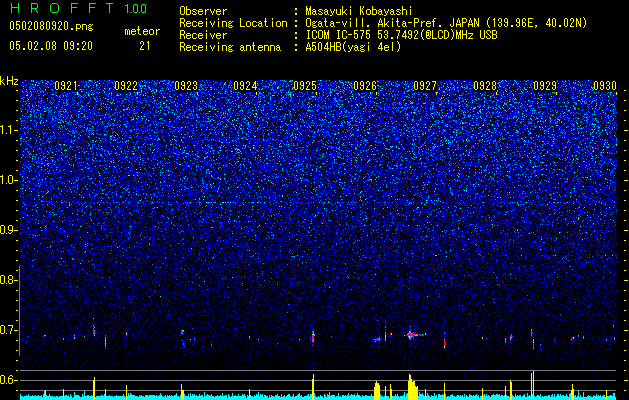Click the long meteor echo just after 0927
629x400 pixels.
(x=414, y=334)
